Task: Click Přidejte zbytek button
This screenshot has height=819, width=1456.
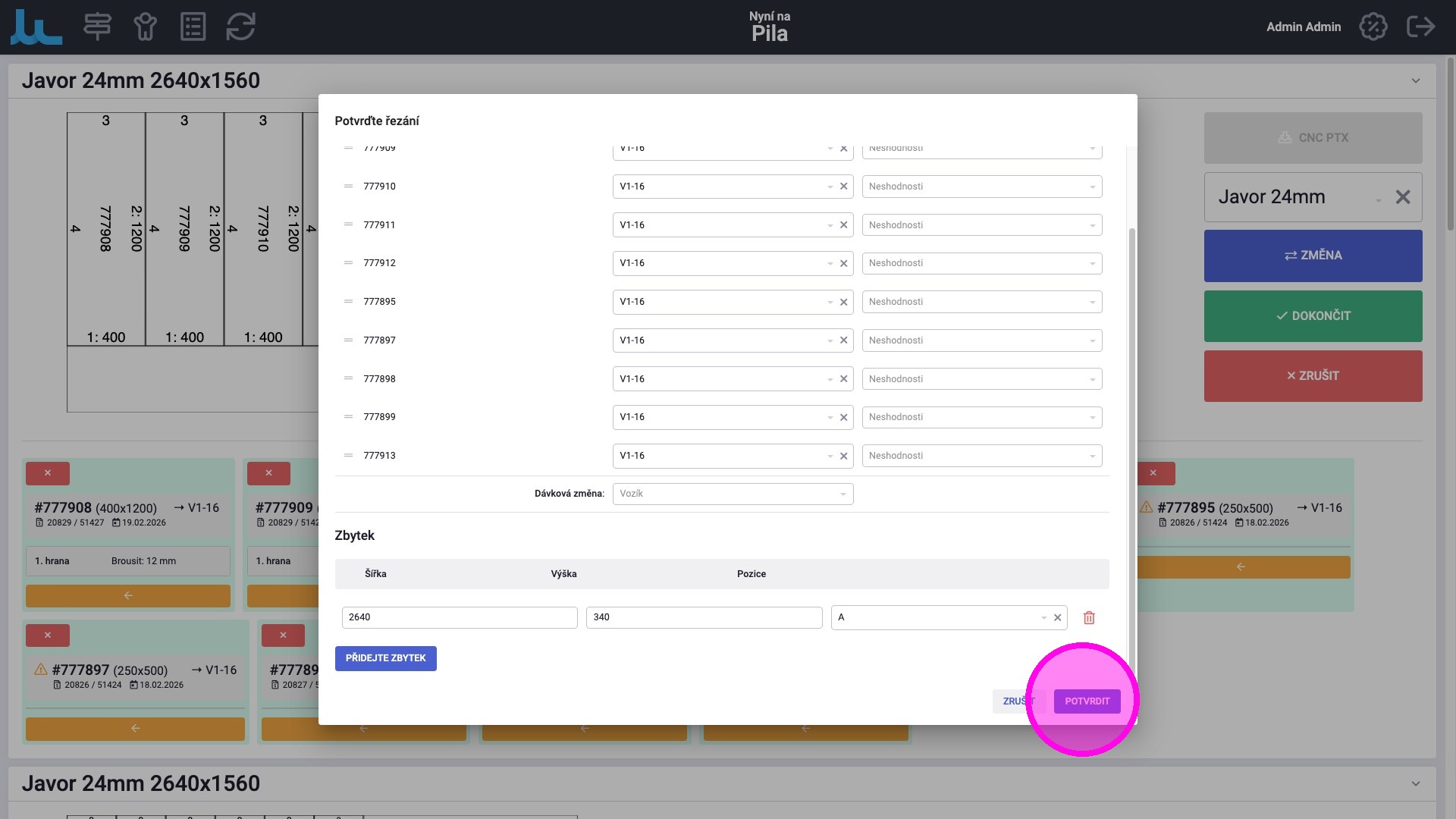Action: point(385,658)
